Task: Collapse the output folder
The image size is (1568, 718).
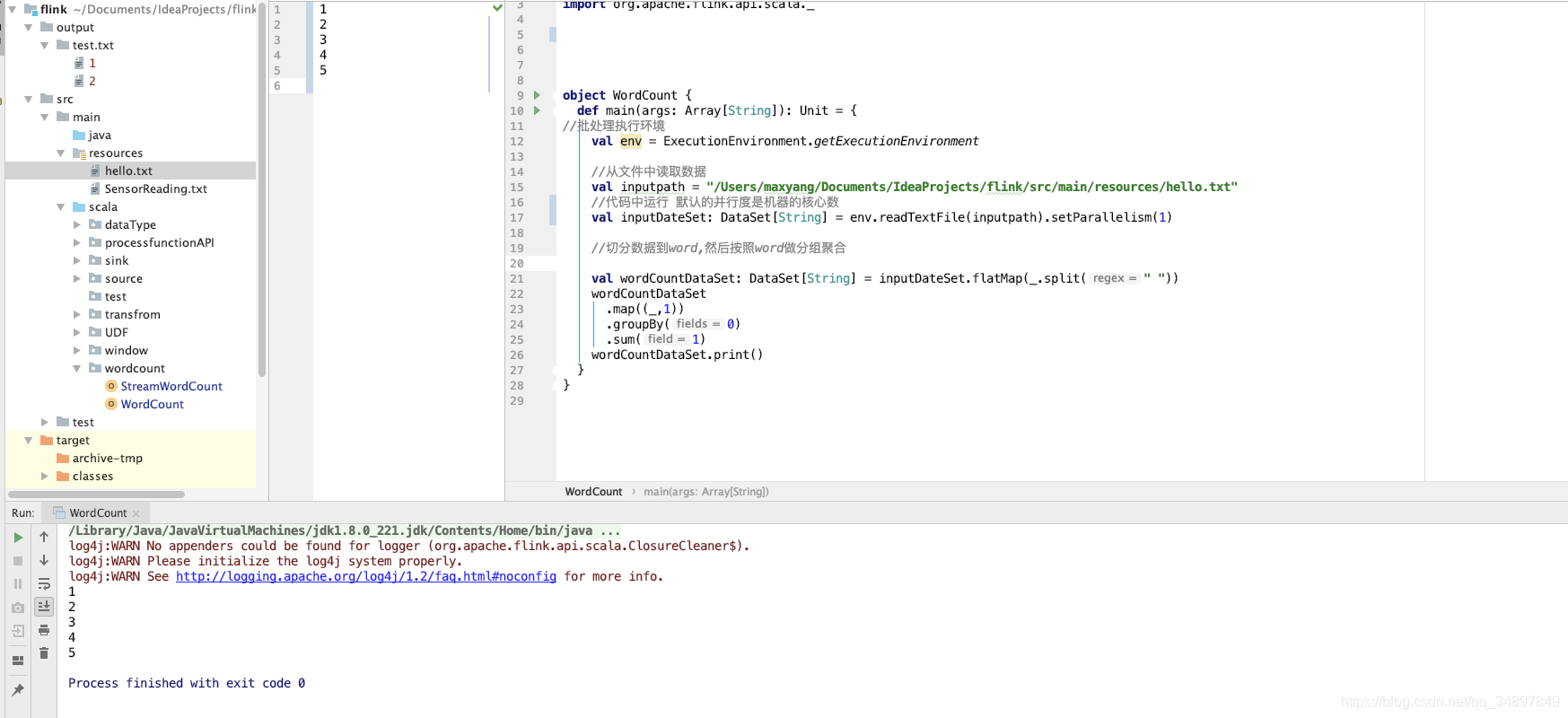Action: [x=29, y=27]
